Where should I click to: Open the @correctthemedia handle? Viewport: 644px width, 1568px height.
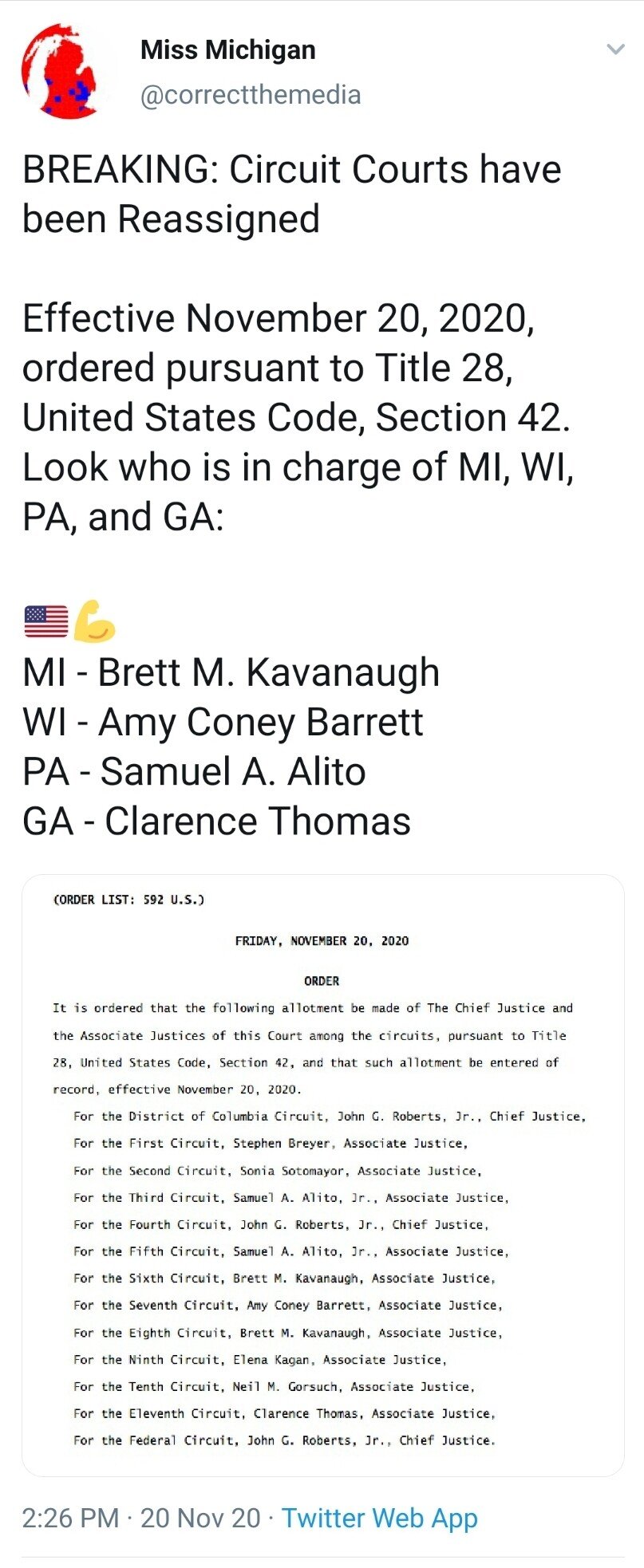click(x=251, y=95)
